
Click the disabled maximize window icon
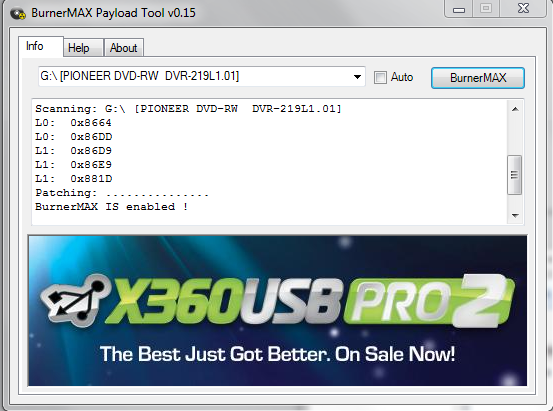(486, 8)
